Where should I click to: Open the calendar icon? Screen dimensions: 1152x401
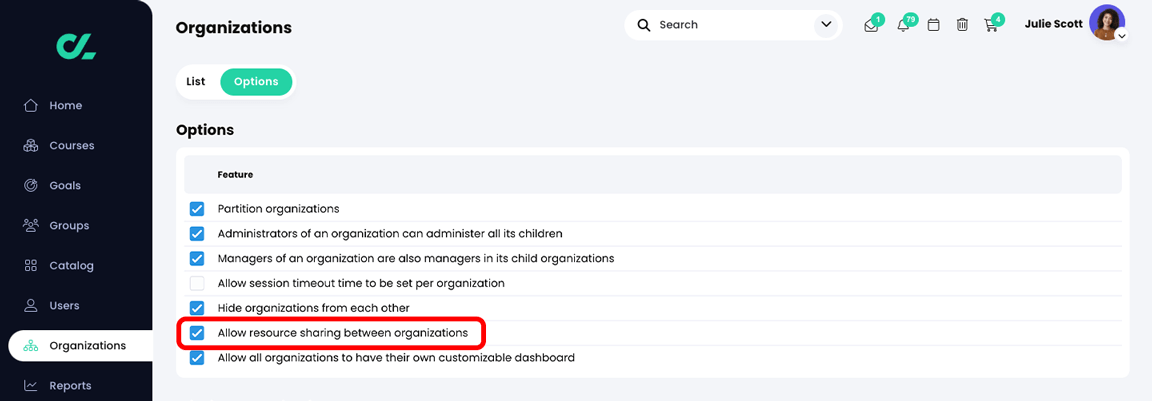(933, 25)
